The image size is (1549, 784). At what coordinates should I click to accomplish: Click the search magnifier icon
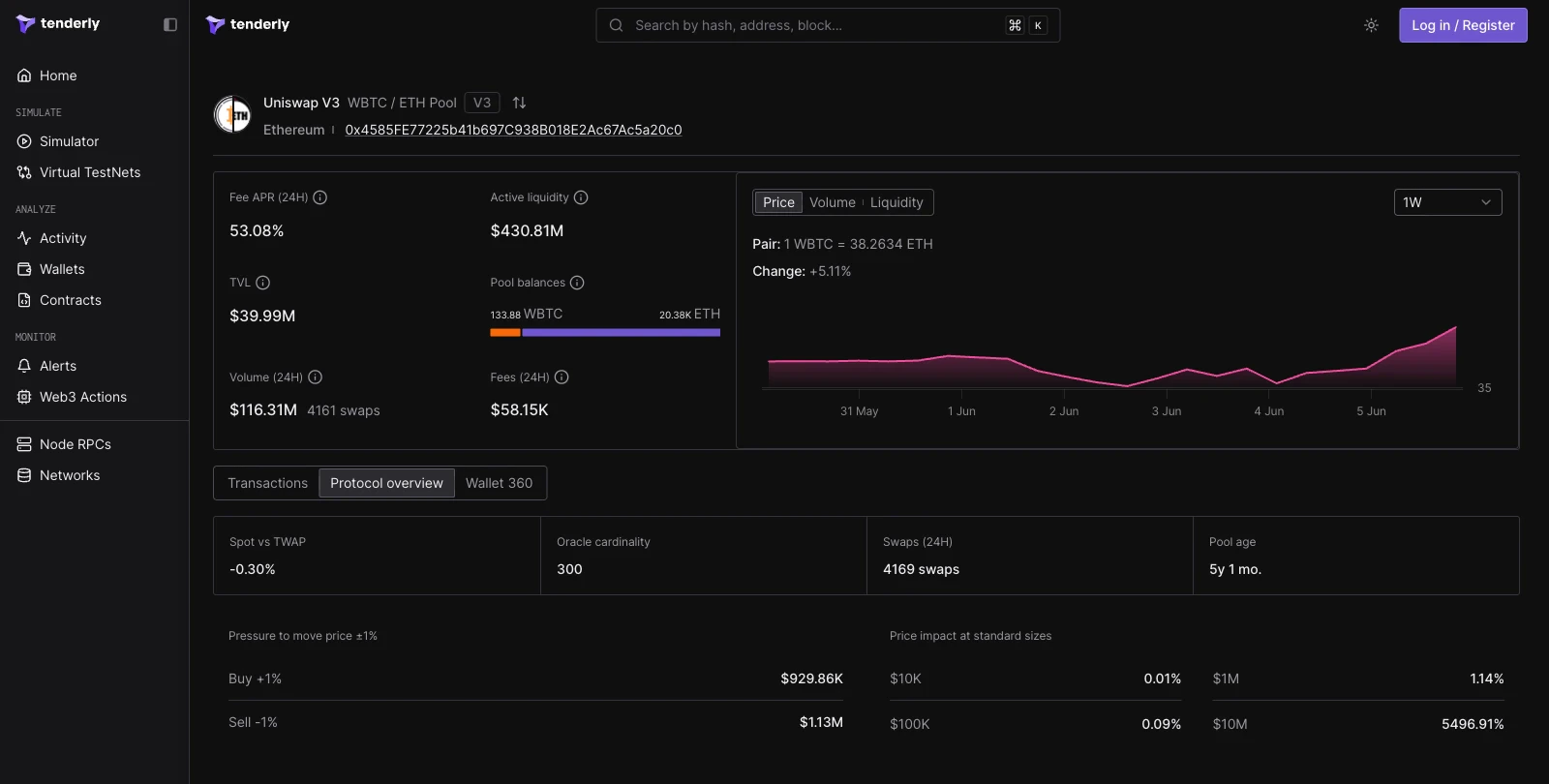click(x=616, y=25)
